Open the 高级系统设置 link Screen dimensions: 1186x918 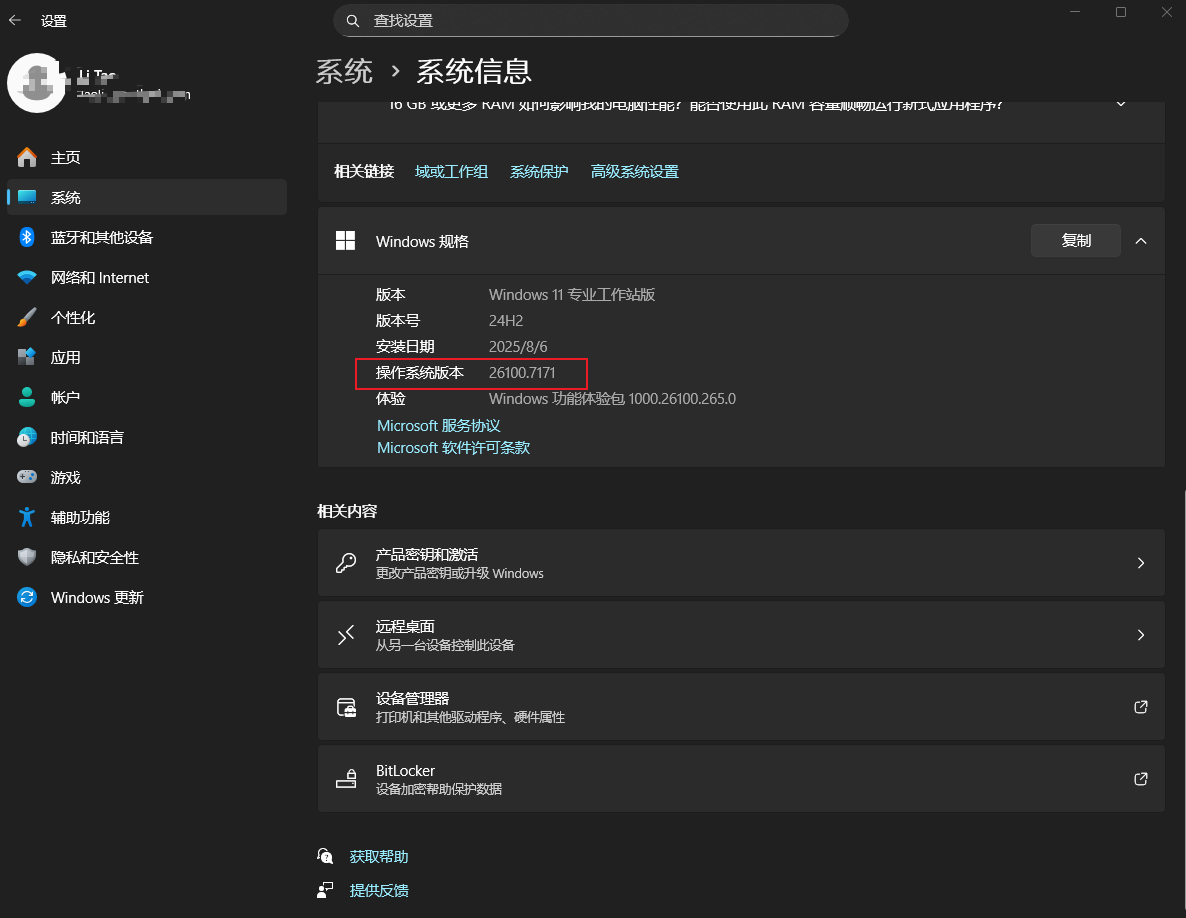pos(634,171)
